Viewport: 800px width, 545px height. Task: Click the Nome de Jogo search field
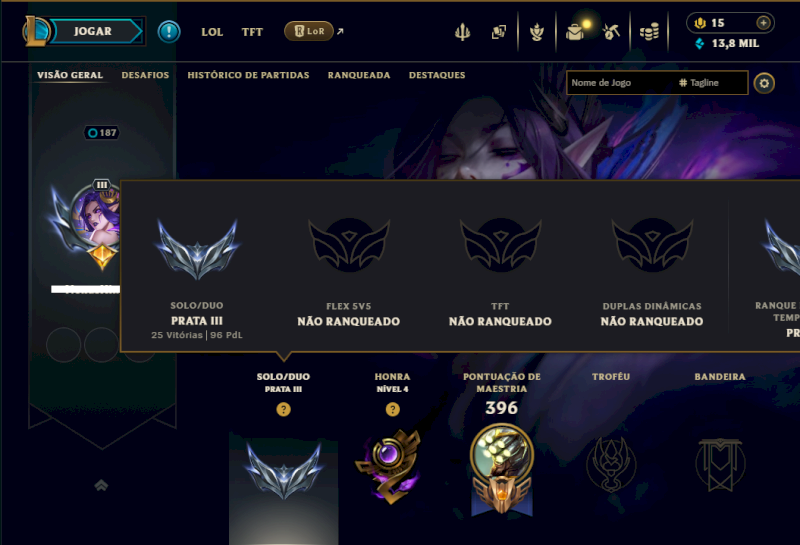pos(620,83)
